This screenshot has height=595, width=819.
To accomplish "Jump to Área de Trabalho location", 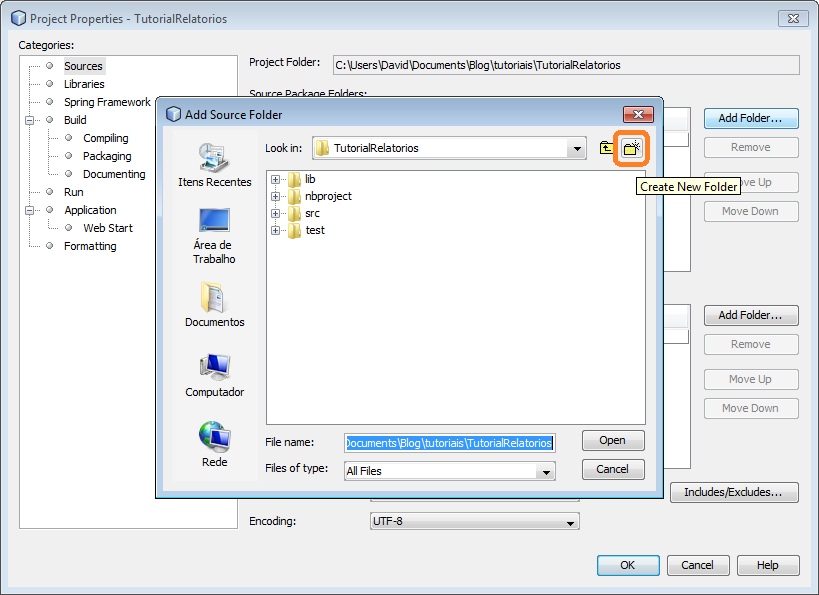I will click(x=214, y=236).
